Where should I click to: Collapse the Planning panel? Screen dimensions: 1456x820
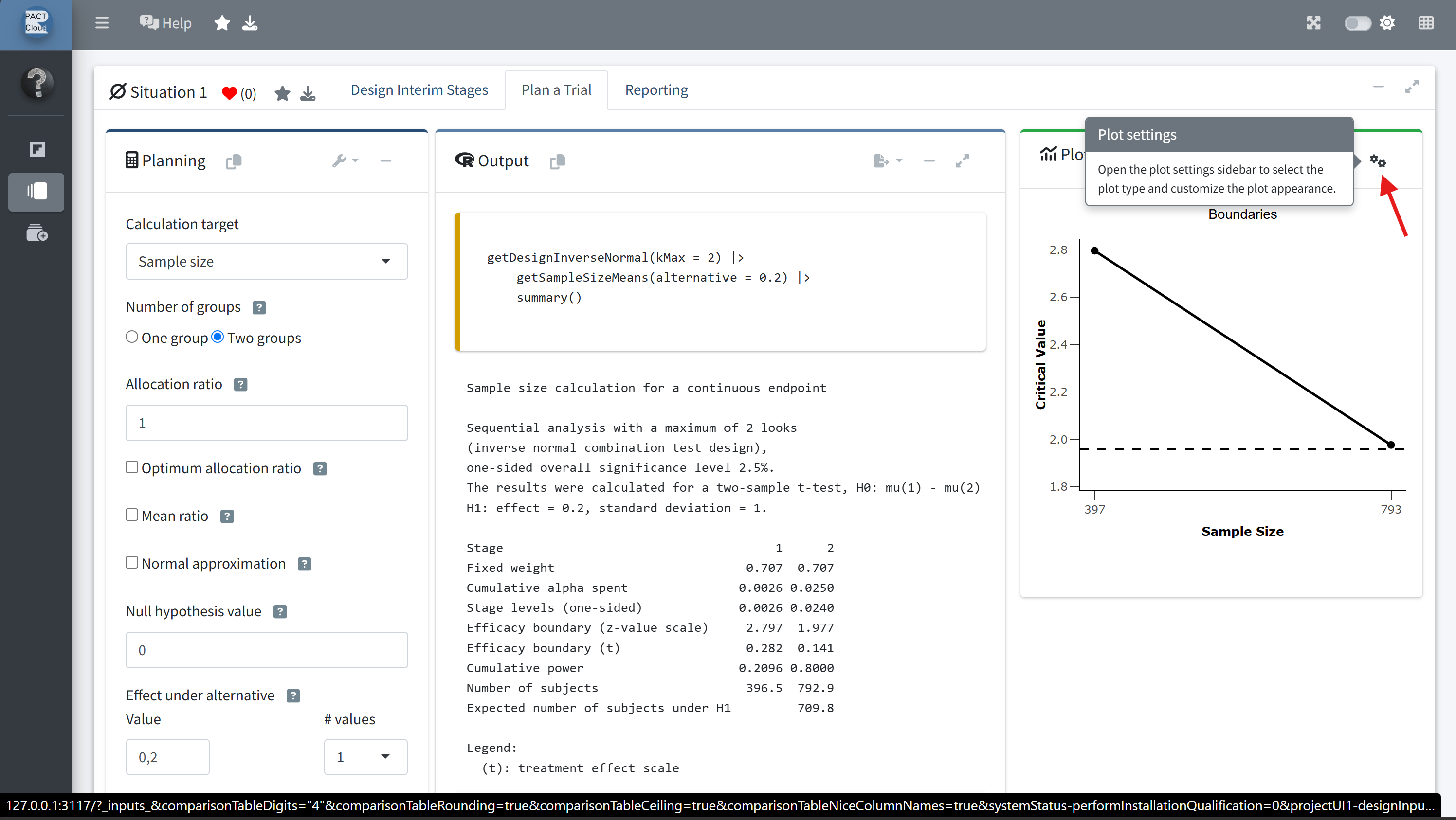pyautogui.click(x=385, y=161)
